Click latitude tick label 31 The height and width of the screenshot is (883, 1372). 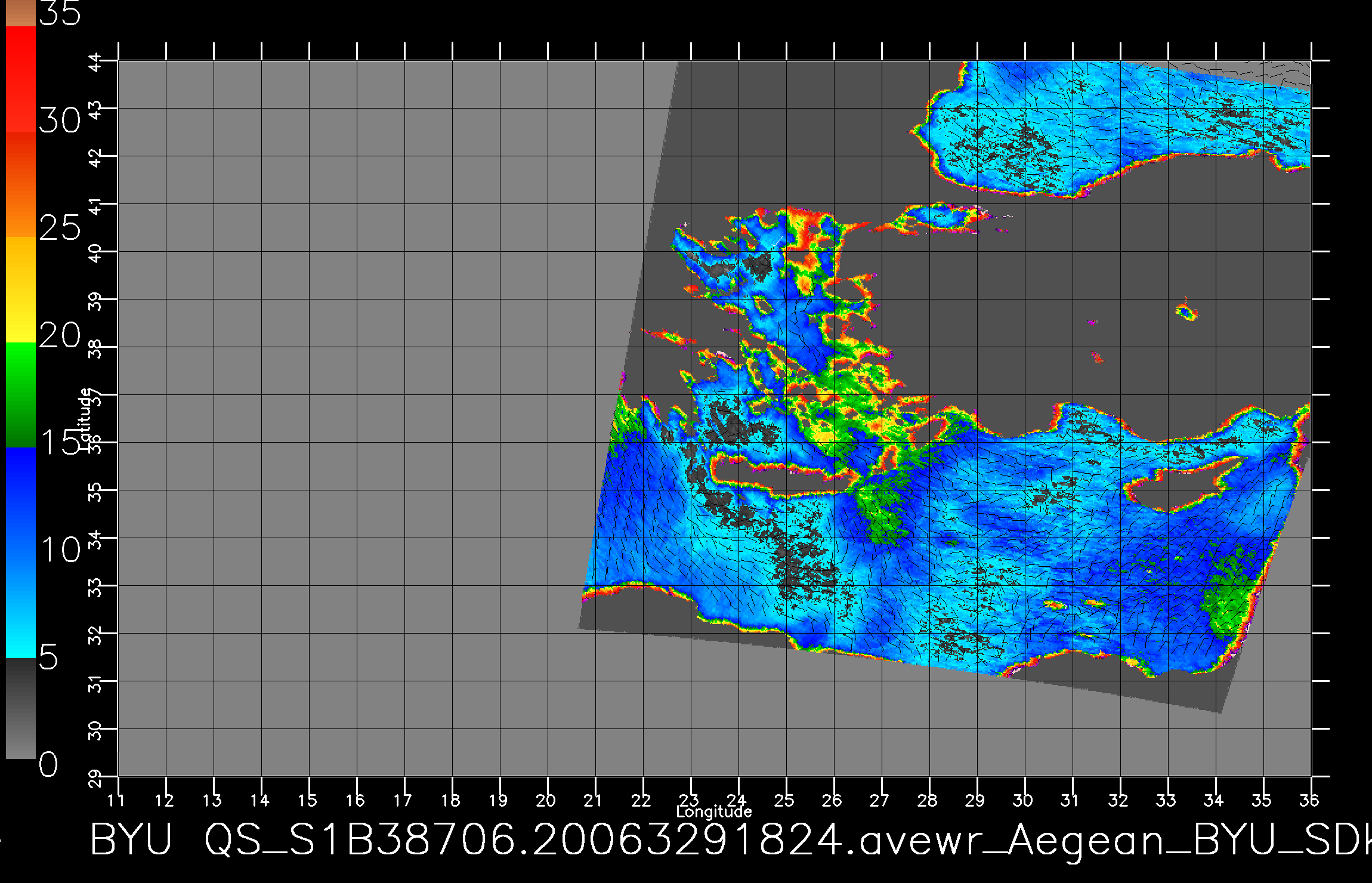pos(96,684)
